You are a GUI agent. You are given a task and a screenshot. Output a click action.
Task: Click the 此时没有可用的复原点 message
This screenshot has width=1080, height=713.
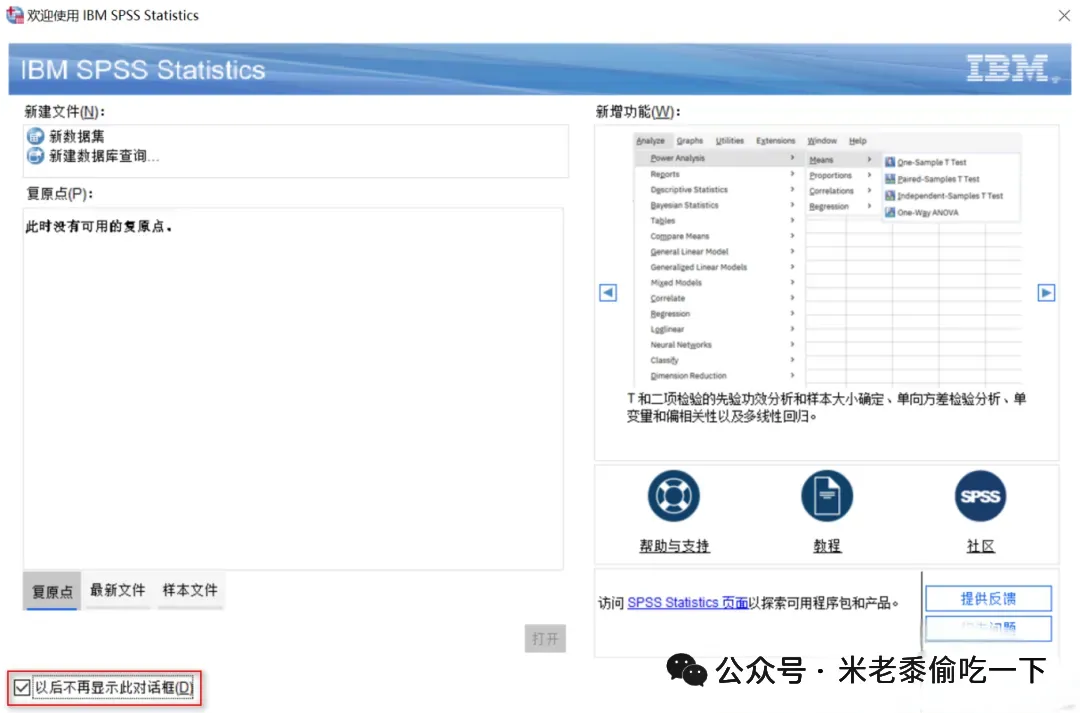click(98, 227)
